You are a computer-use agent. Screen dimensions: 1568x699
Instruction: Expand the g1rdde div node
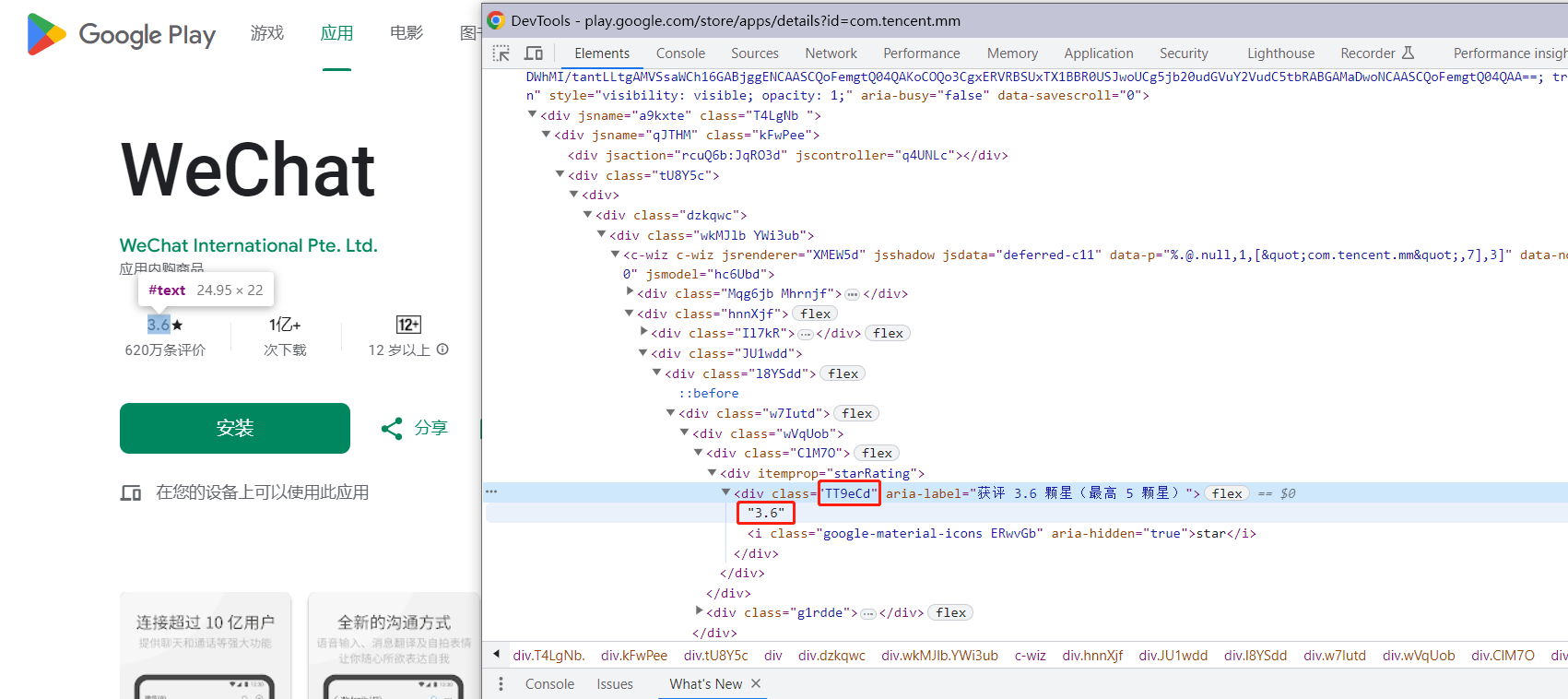point(699,611)
